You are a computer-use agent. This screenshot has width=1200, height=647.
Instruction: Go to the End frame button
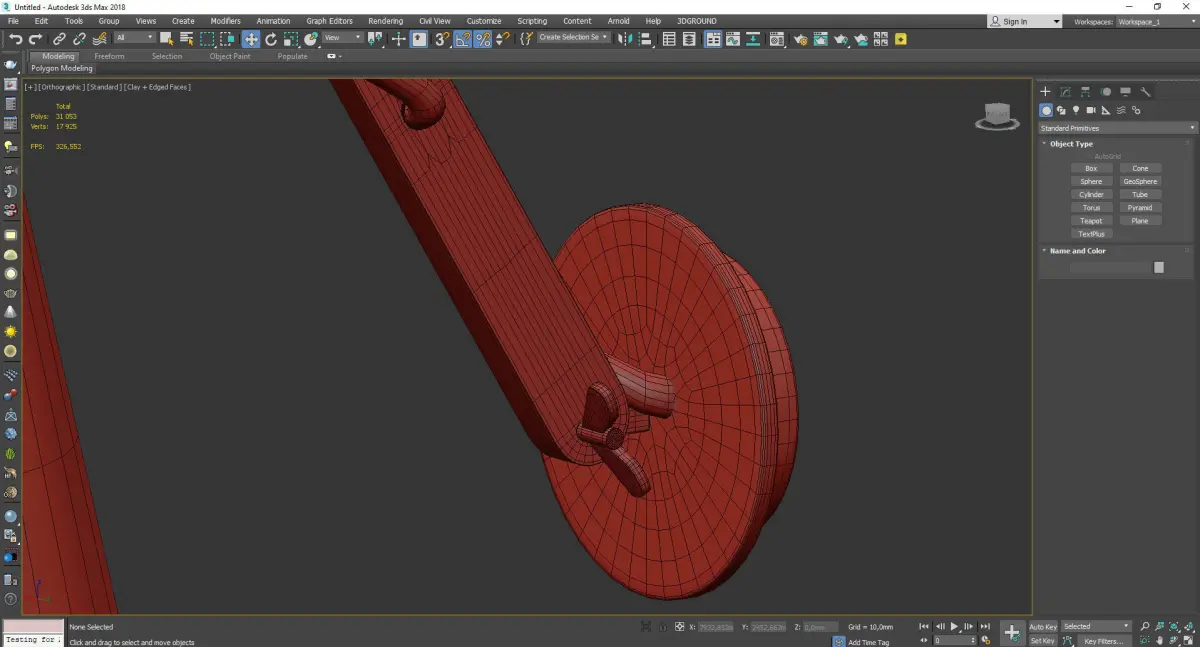[985, 626]
